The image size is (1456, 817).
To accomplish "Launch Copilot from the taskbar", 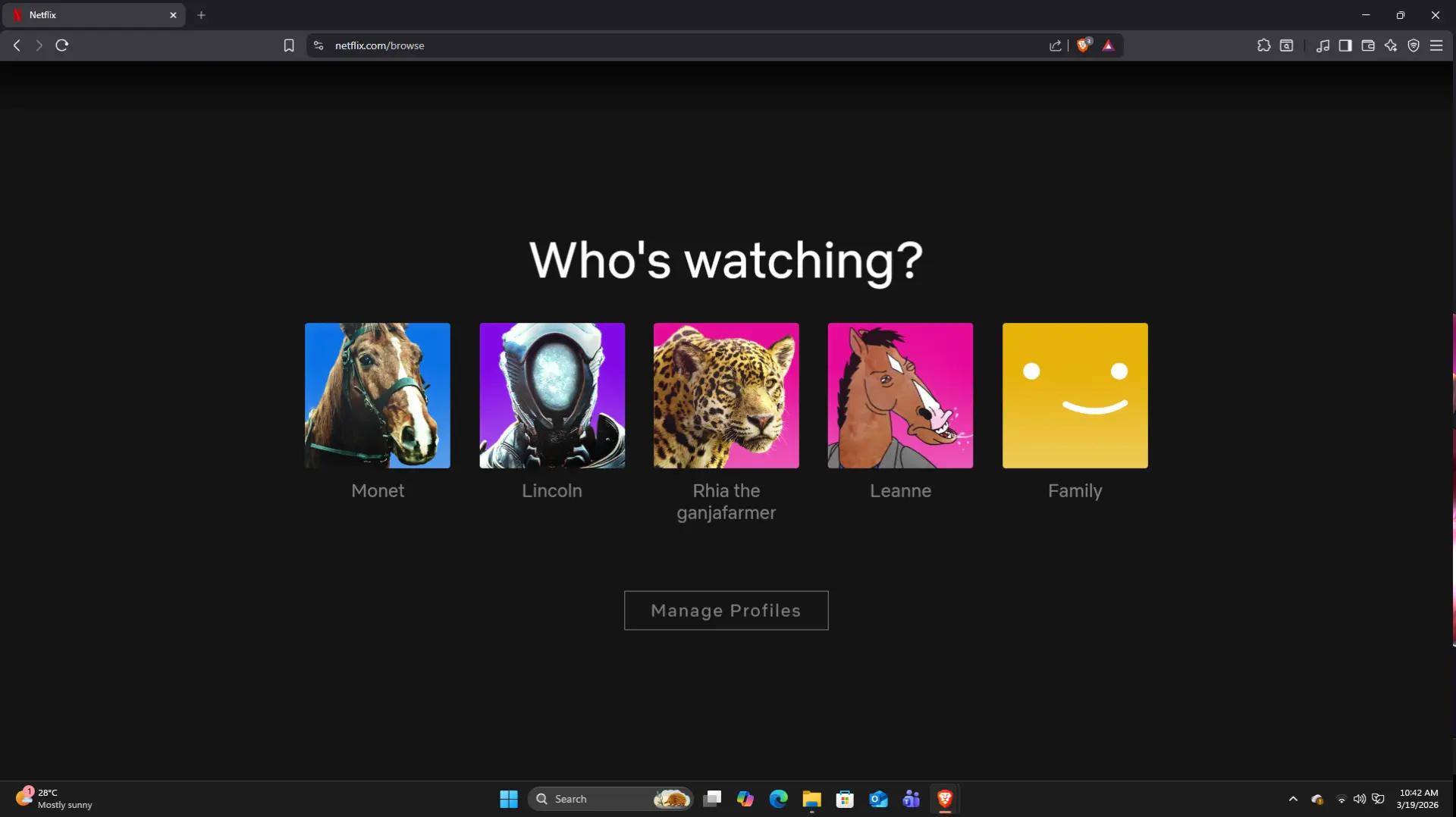I will [745, 799].
